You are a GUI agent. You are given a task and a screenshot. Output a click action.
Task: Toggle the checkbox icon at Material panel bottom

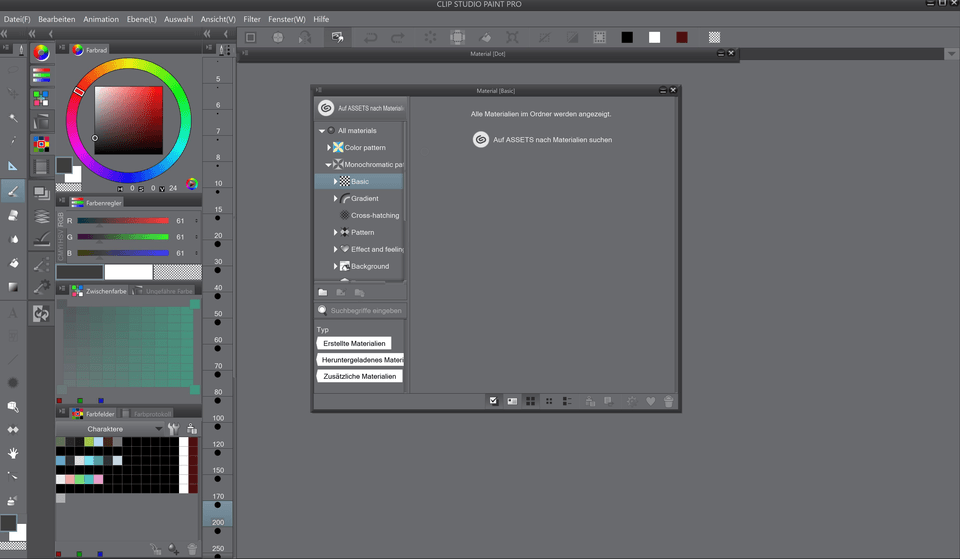493,401
